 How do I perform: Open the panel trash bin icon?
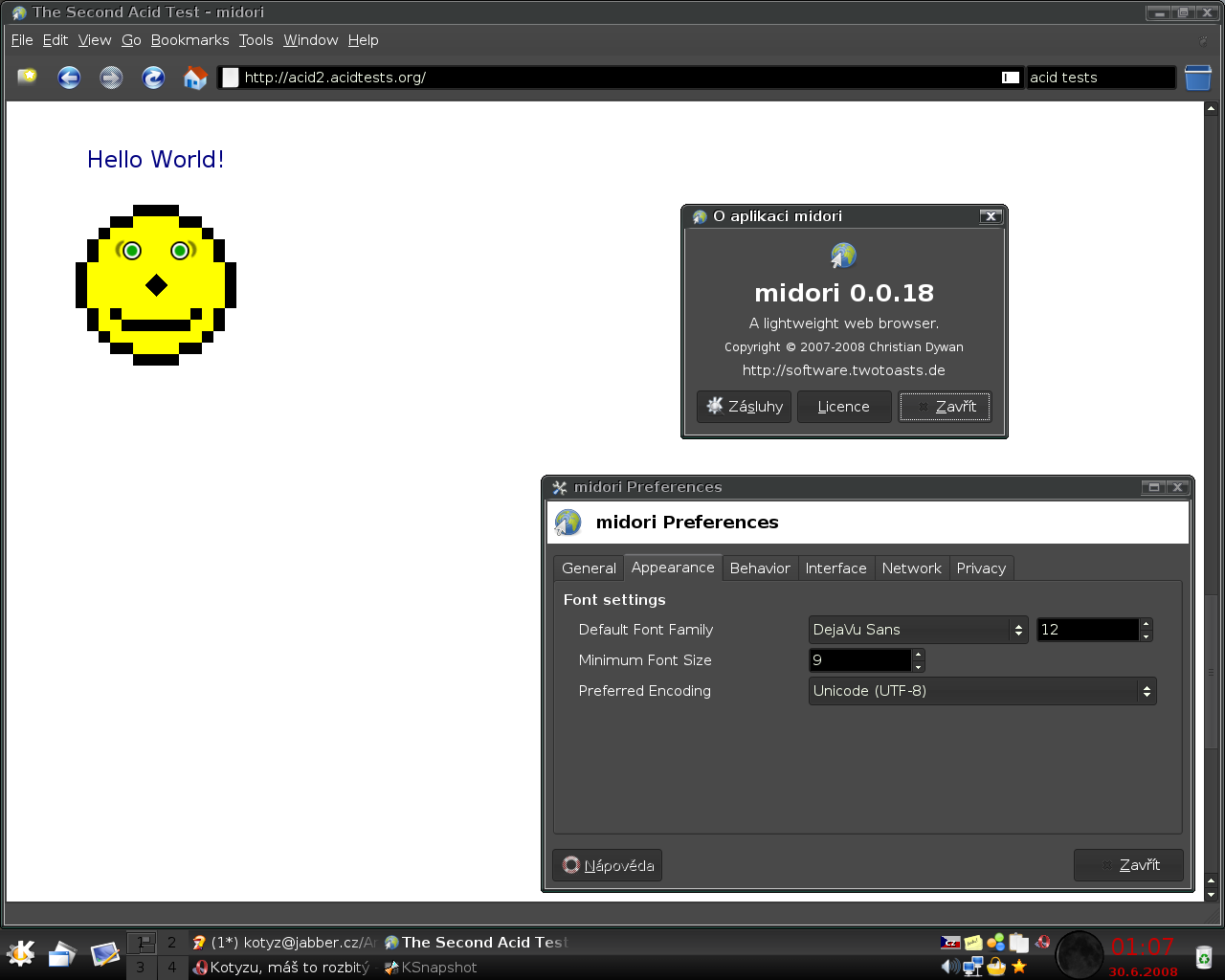1203,956
